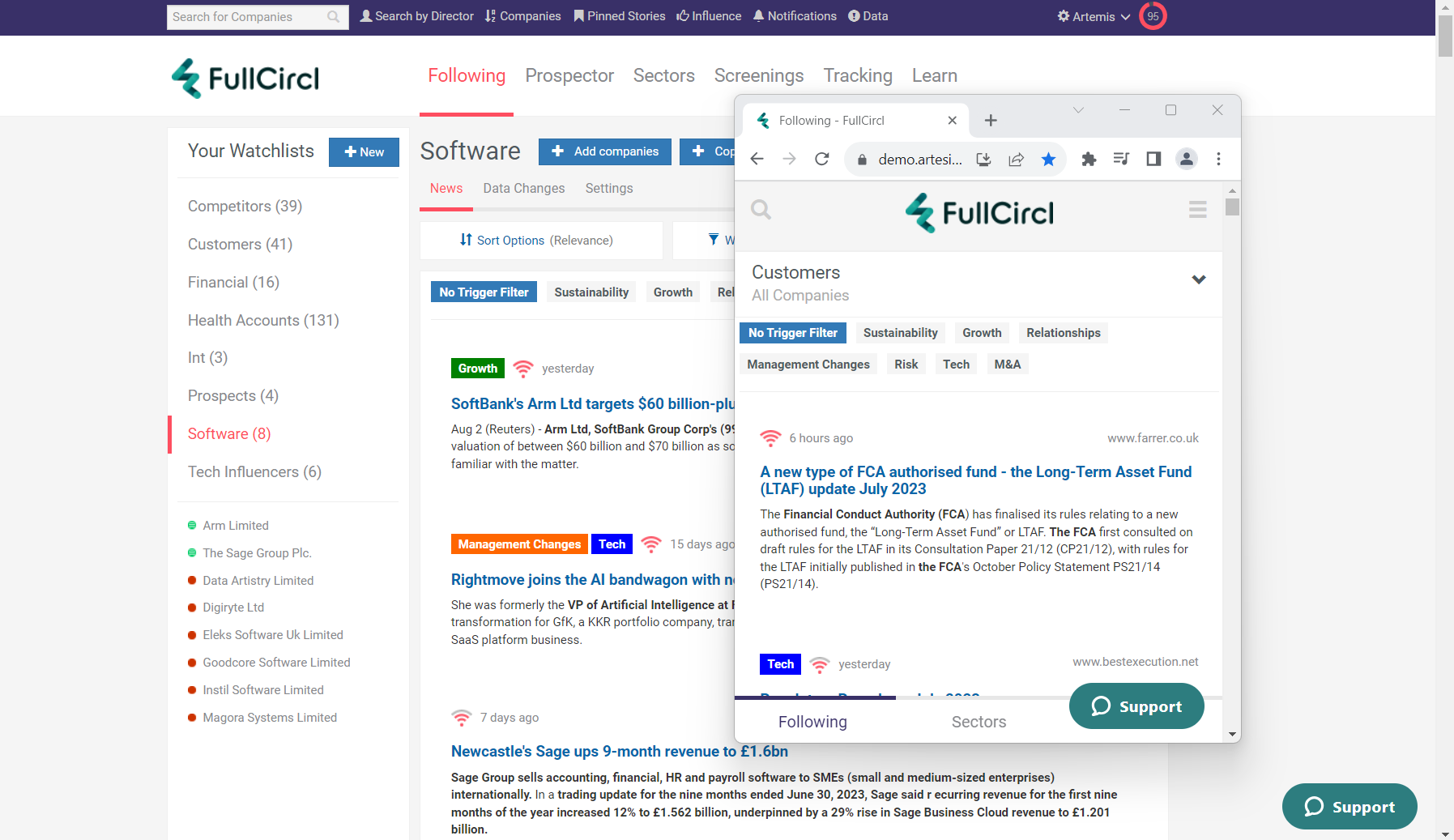
Task: Open the Learn tab
Action: 934,75
